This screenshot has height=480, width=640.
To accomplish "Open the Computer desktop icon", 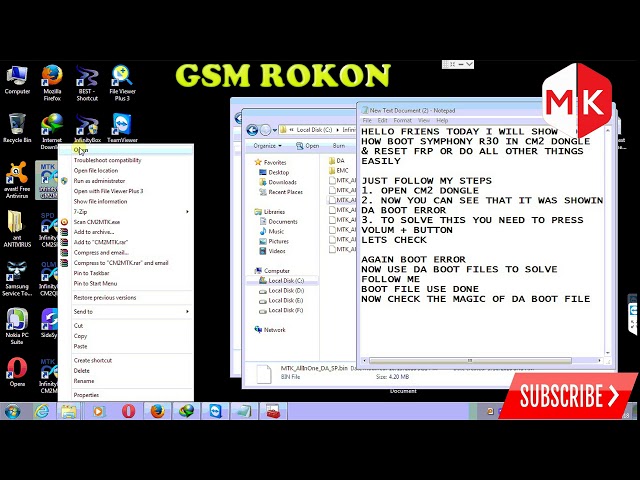I will 17,80.
